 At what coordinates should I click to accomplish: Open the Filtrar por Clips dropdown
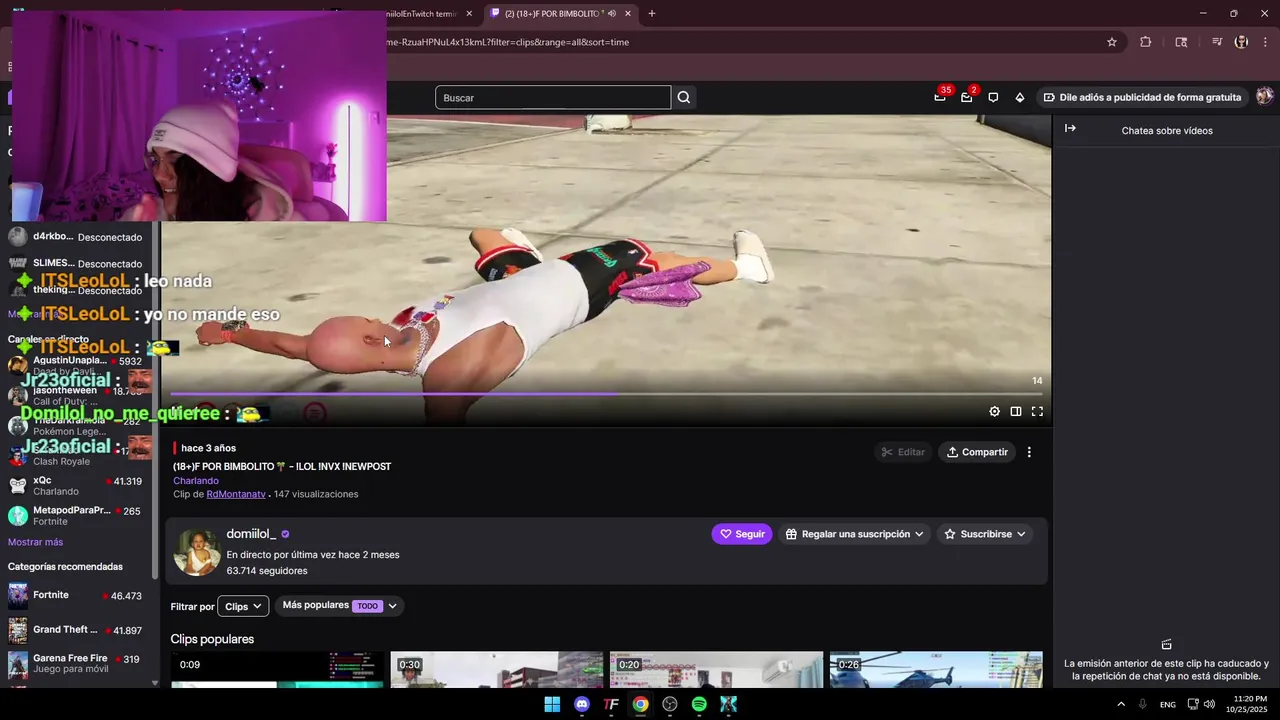(x=243, y=606)
